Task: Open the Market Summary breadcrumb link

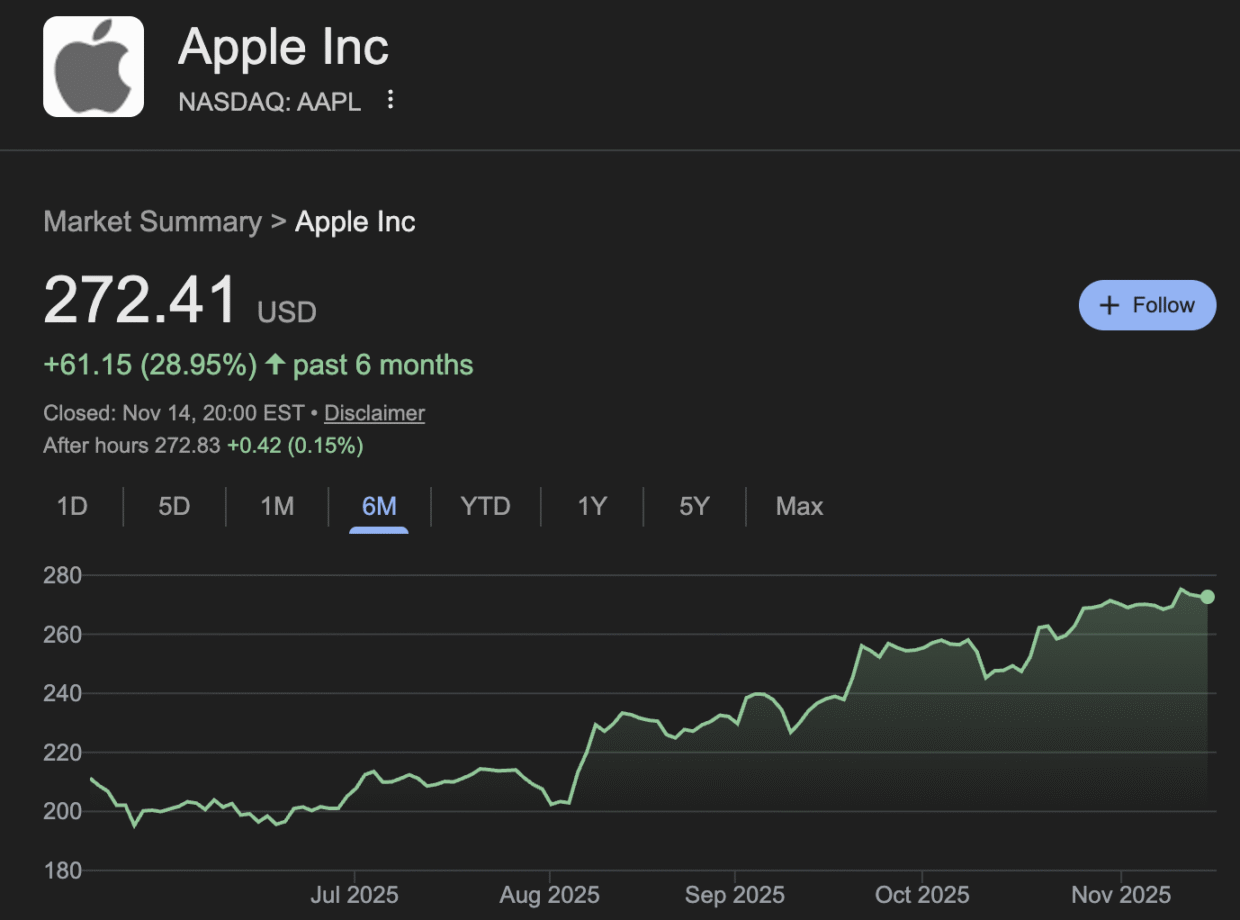Action: click(152, 221)
